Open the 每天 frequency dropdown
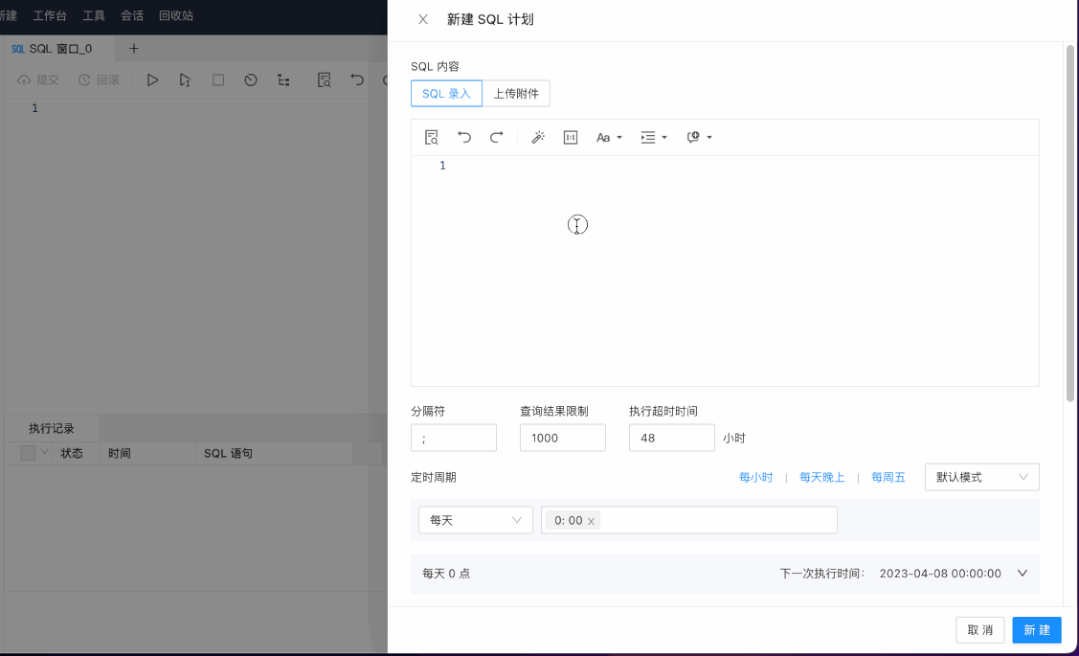 [x=475, y=519]
